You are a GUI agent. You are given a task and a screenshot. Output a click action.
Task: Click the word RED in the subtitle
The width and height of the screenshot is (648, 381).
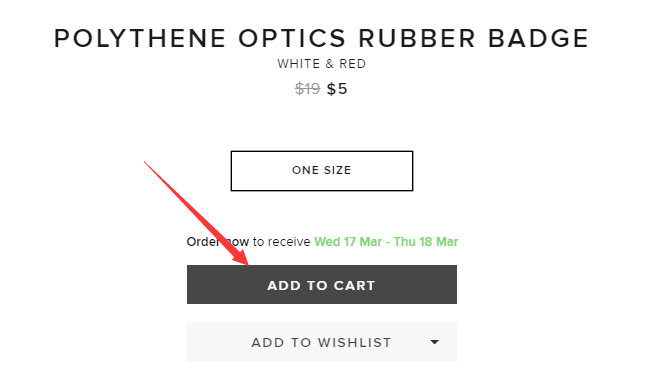tap(353, 64)
